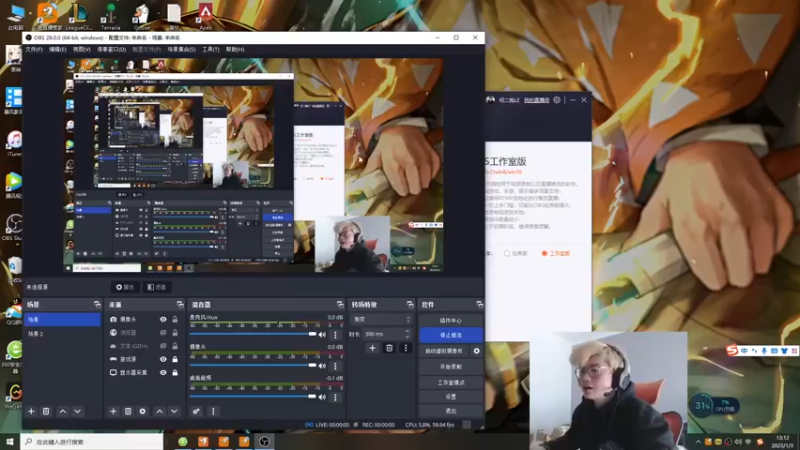Open the transition type dropdown
800x450 pixels.
point(381,319)
